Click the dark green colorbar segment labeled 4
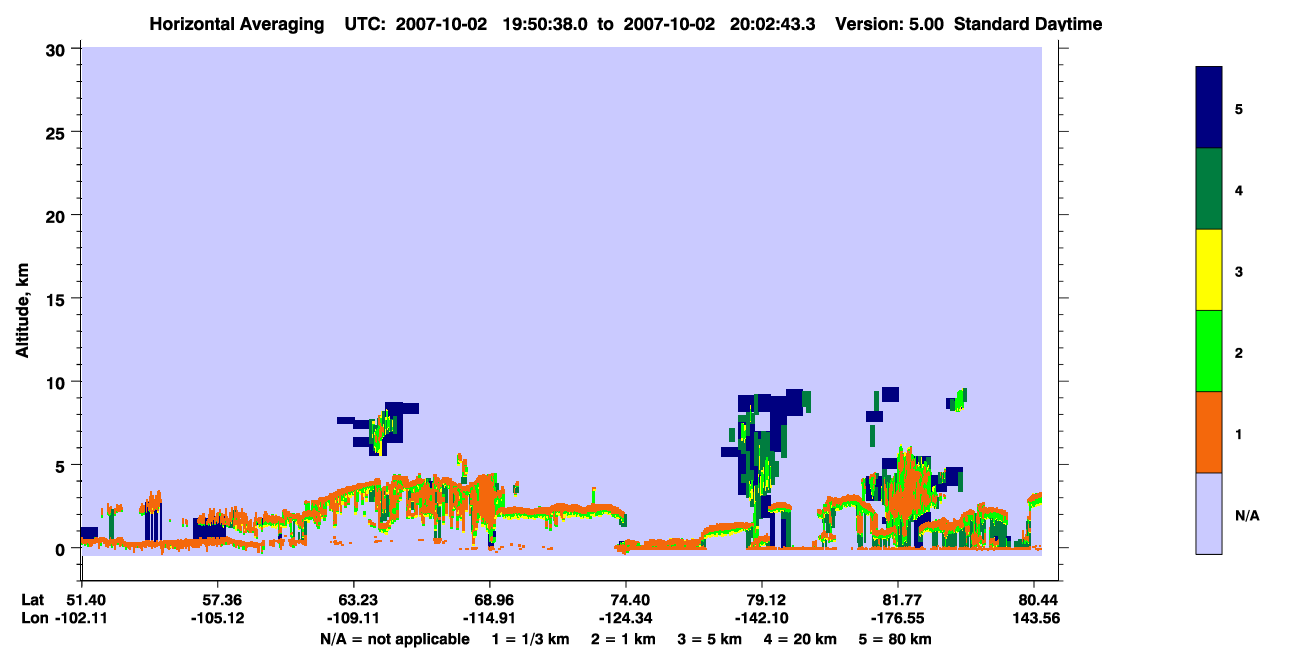This screenshot has width=1300, height=667. [x=1209, y=189]
